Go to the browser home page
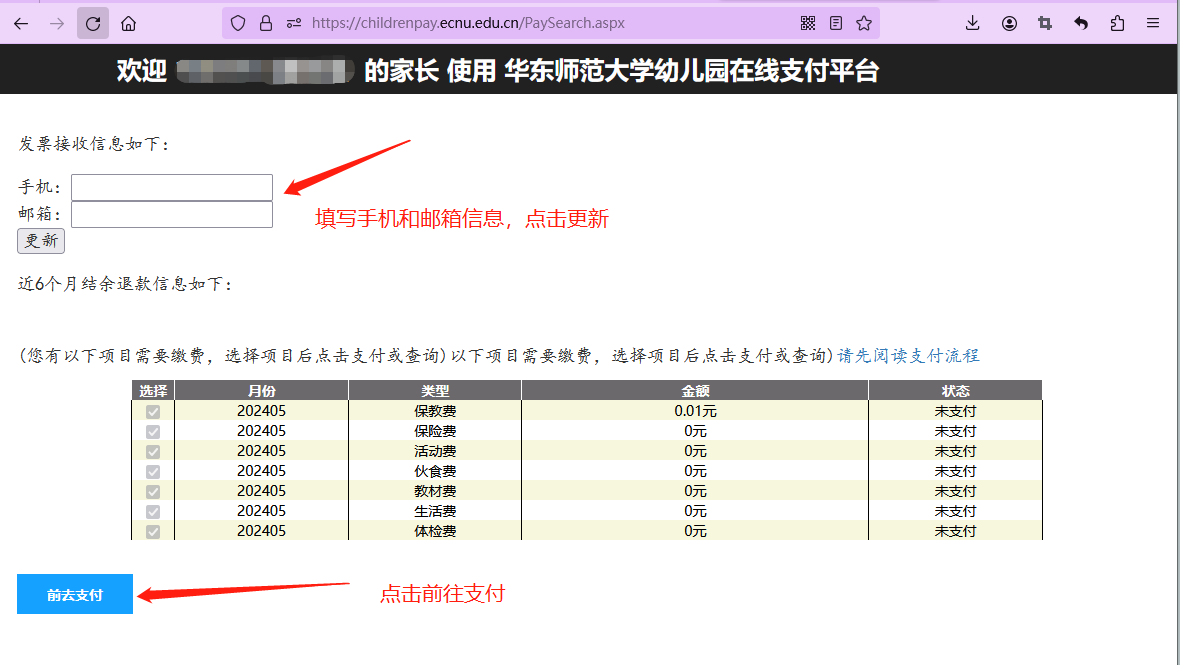 tap(128, 23)
